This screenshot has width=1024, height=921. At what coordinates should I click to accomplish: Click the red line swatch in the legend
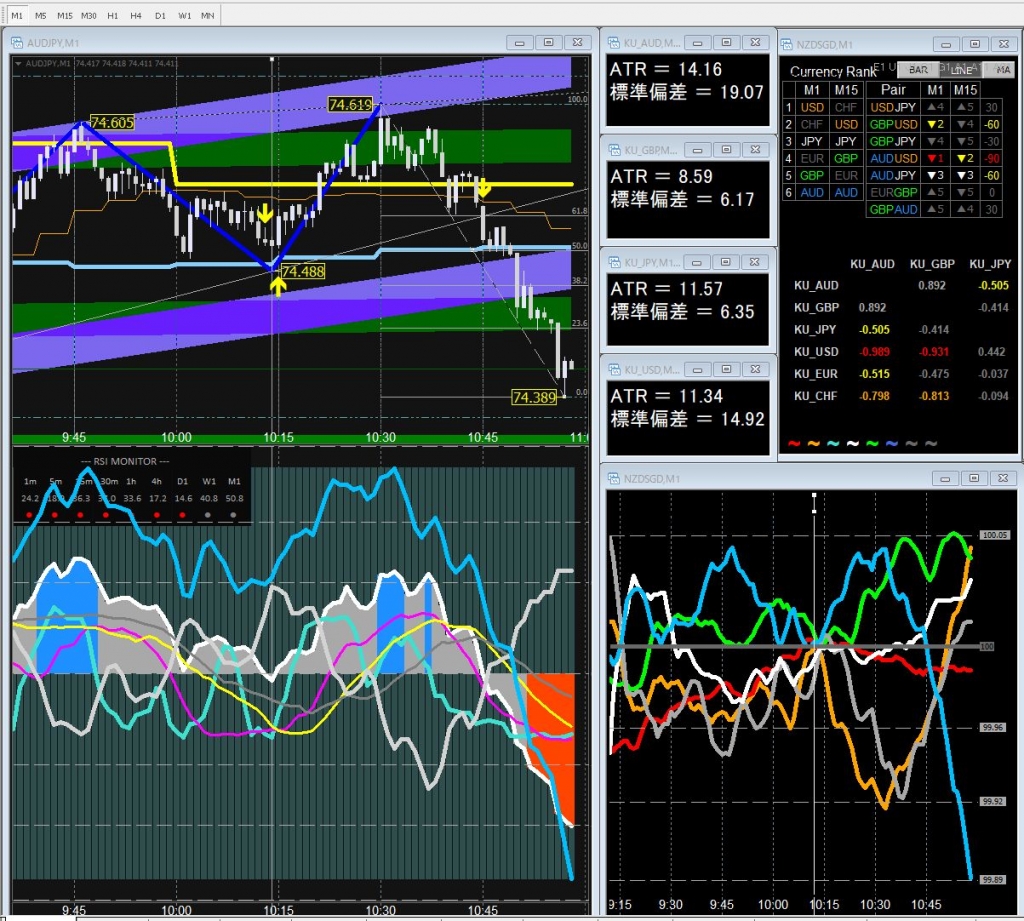(794, 443)
